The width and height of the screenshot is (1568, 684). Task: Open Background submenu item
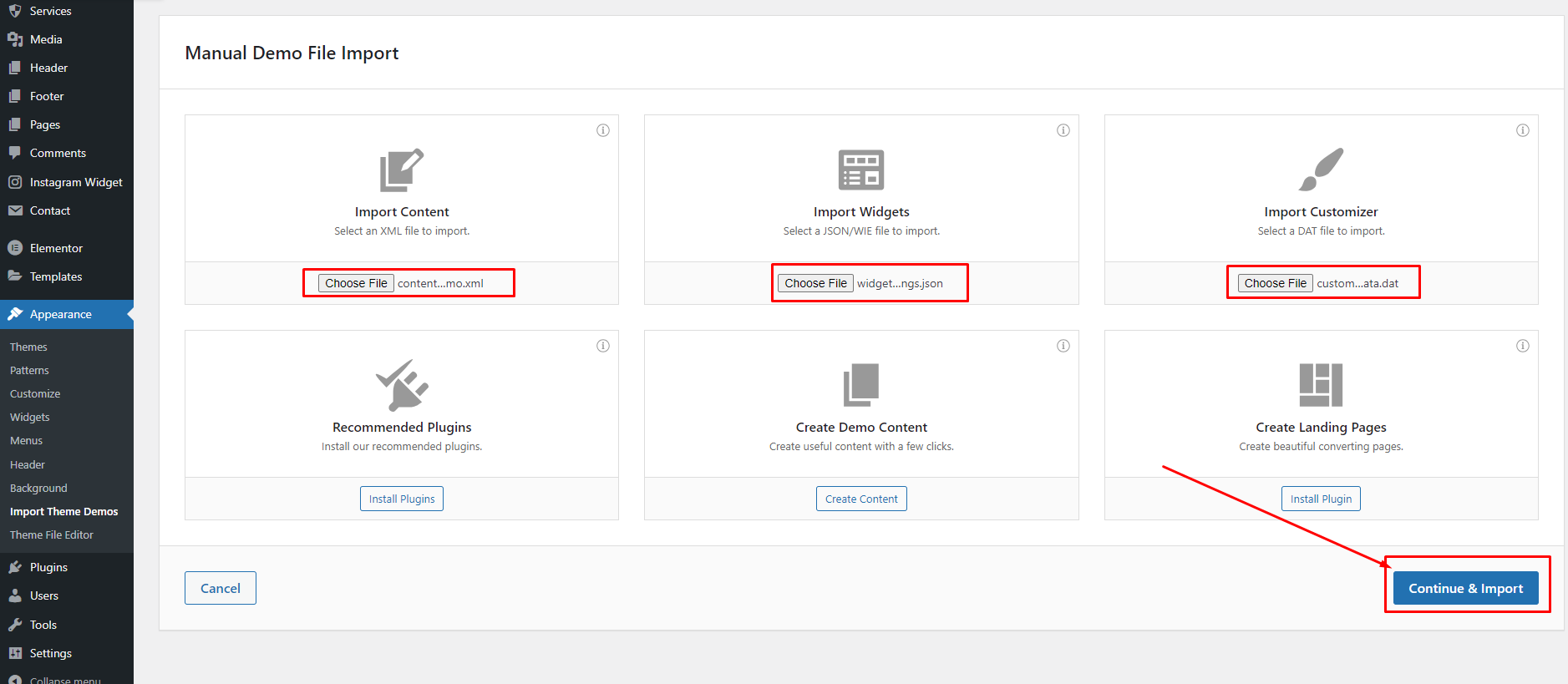(38, 488)
